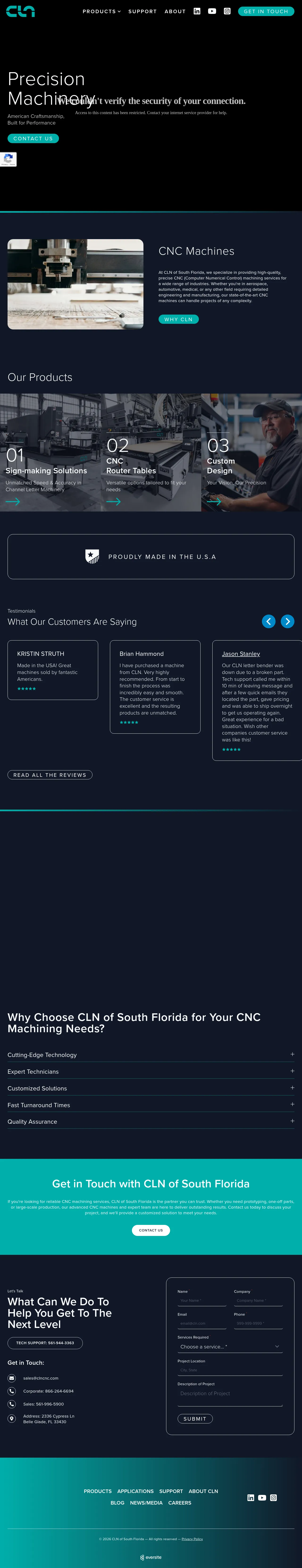Show the previous testimonial with left arrow
302x1568 pixels.
[x=268, y=621]
